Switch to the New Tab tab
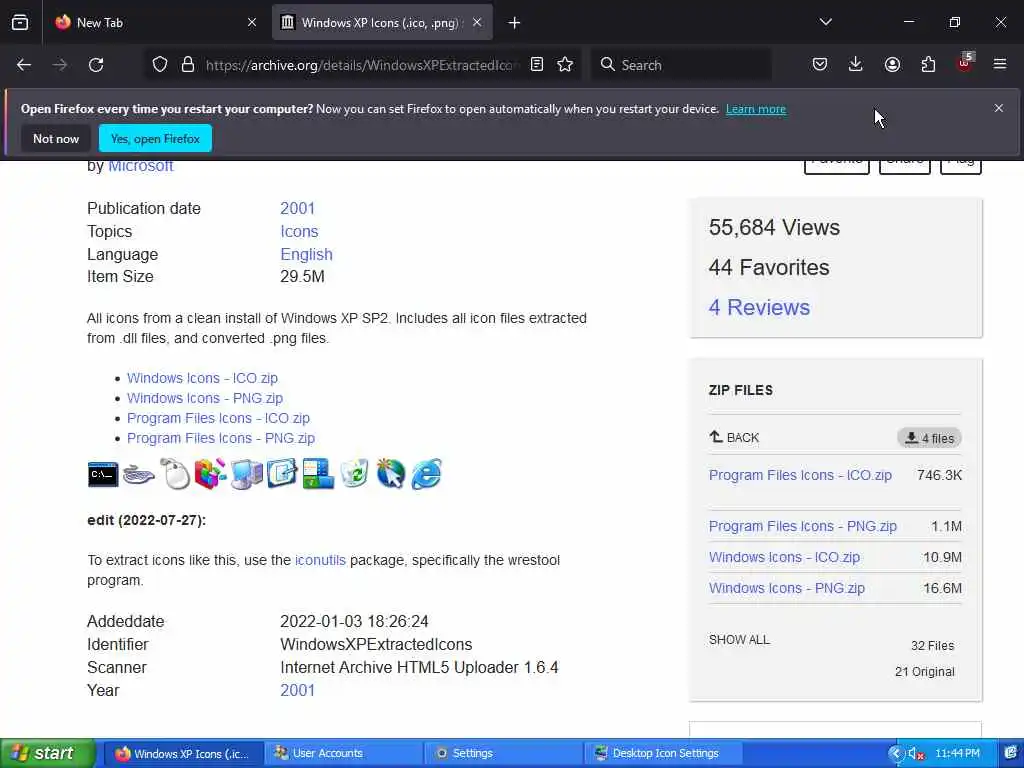Viewport: 1024px width, 768px height. click(x=156, y=22)
